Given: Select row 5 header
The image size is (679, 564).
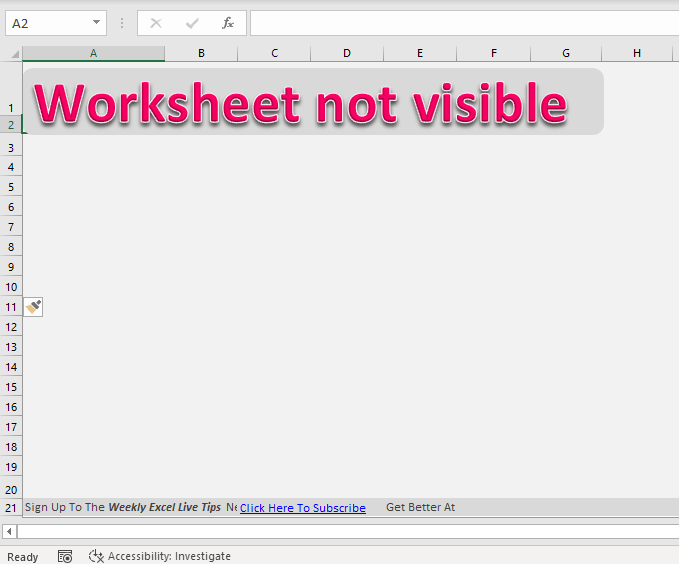Looking at the screenshot, I should point(11,187).
